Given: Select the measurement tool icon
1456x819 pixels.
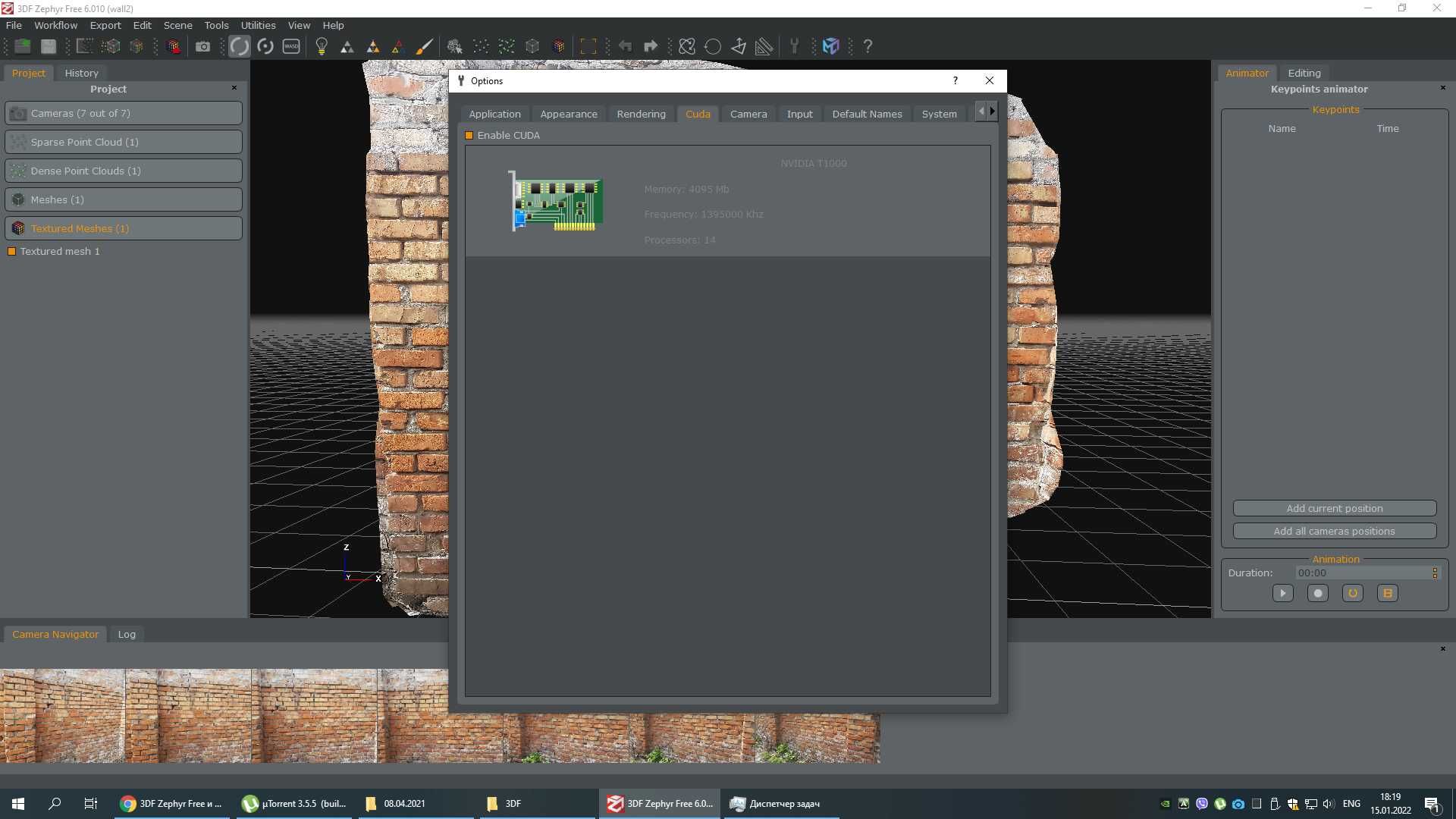Looking at the screenshot, I should 764,46.
